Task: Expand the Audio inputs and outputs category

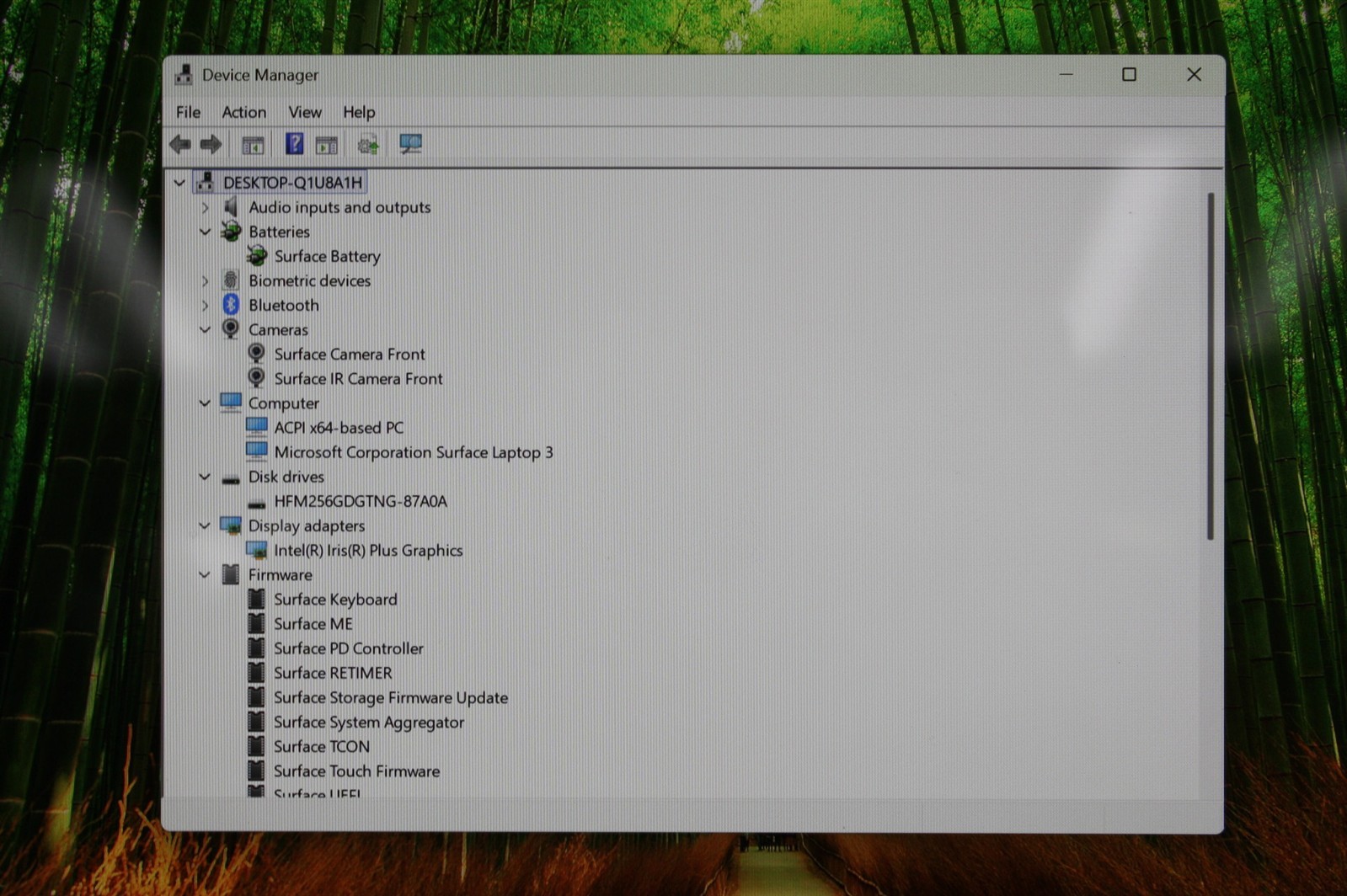Action: tap(205, 207)
